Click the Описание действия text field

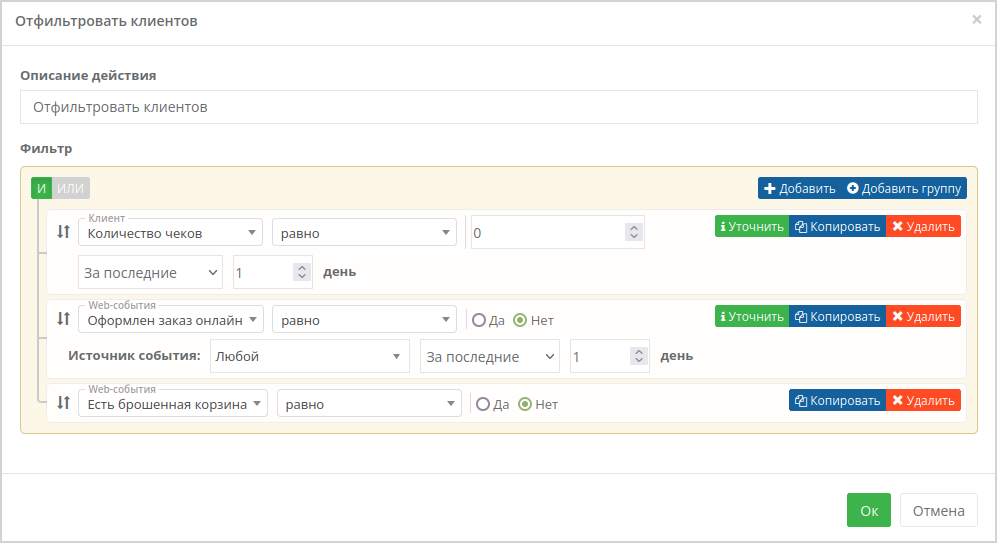point(498,107)
